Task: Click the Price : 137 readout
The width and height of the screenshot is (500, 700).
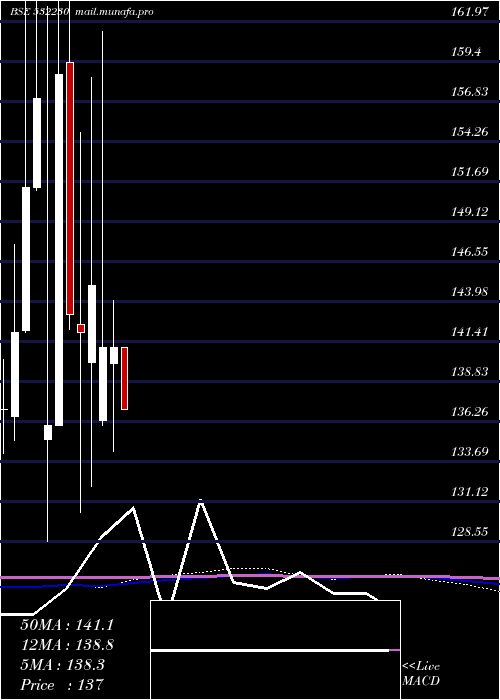Action: tap(62, 684)
